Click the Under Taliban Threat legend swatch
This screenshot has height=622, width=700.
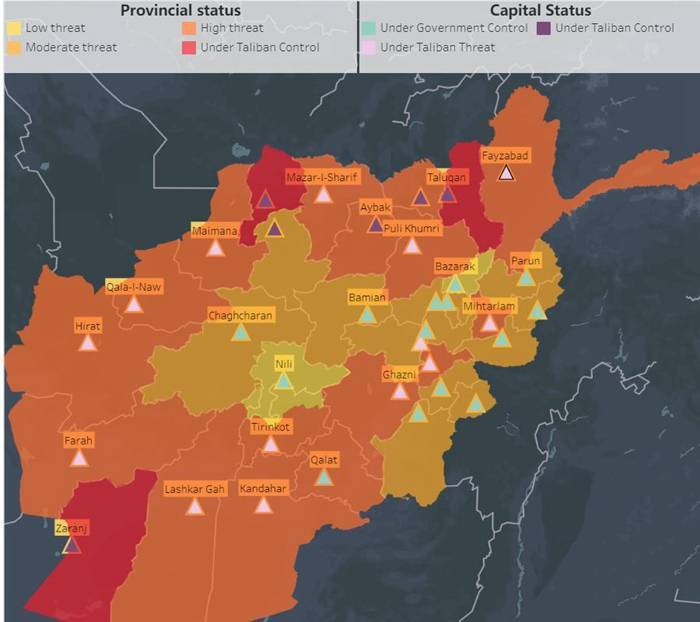pos(369,48)
